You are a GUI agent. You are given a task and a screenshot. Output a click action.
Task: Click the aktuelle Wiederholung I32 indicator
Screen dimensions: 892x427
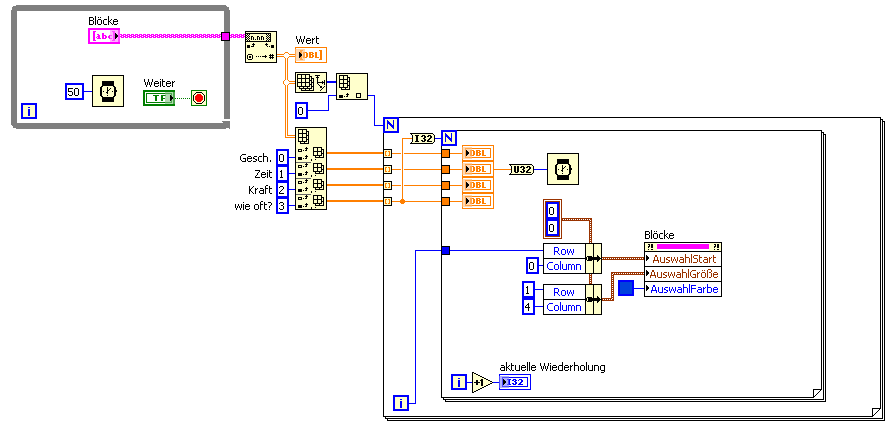515,382
